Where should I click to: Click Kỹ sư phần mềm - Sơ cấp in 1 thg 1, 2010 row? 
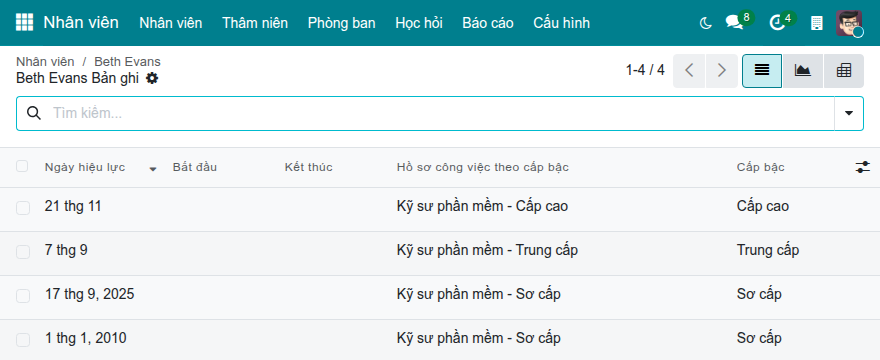coord(478,338)
